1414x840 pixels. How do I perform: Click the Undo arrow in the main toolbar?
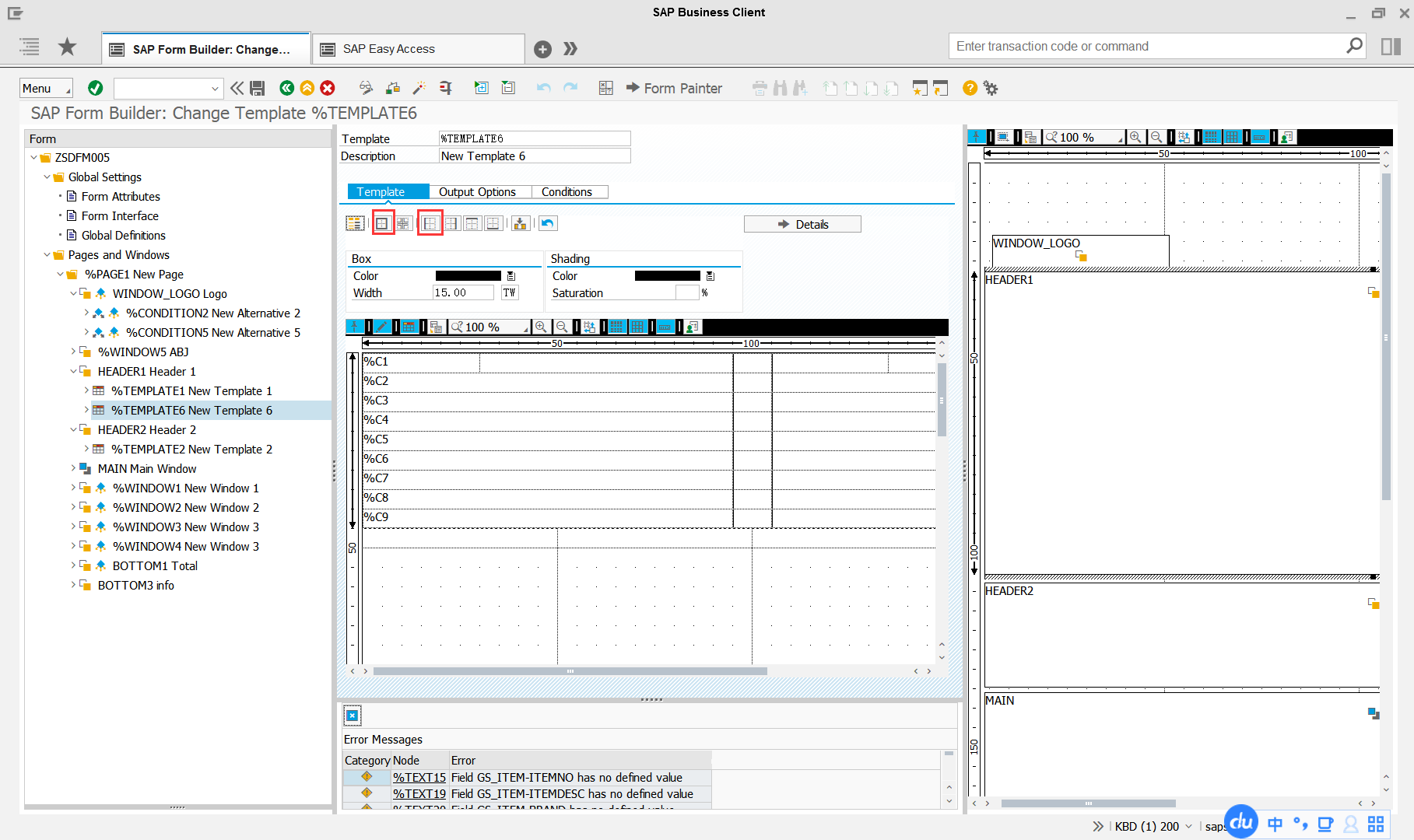tap(544, 88)
